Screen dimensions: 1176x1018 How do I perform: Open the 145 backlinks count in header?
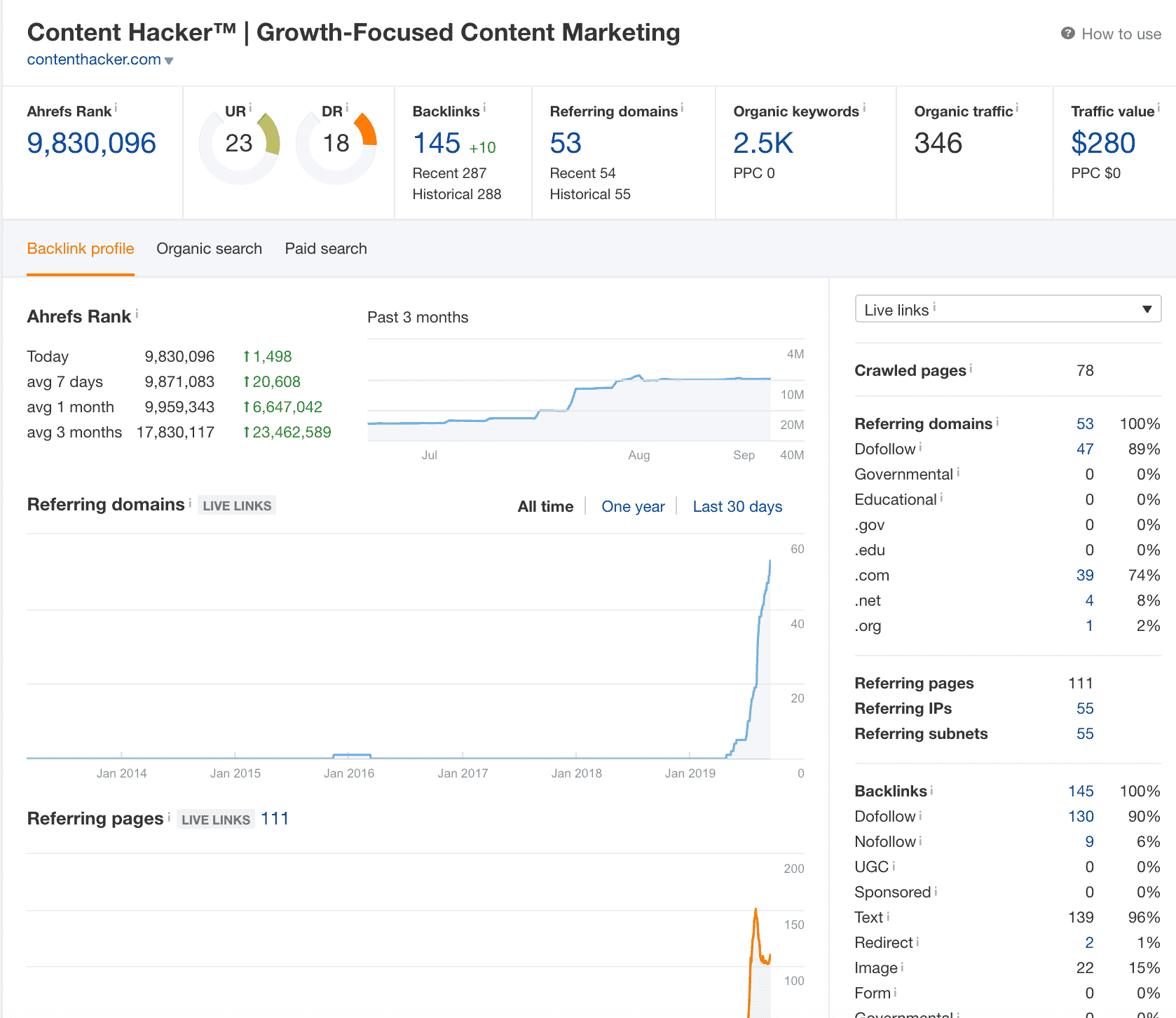point(437,143)
